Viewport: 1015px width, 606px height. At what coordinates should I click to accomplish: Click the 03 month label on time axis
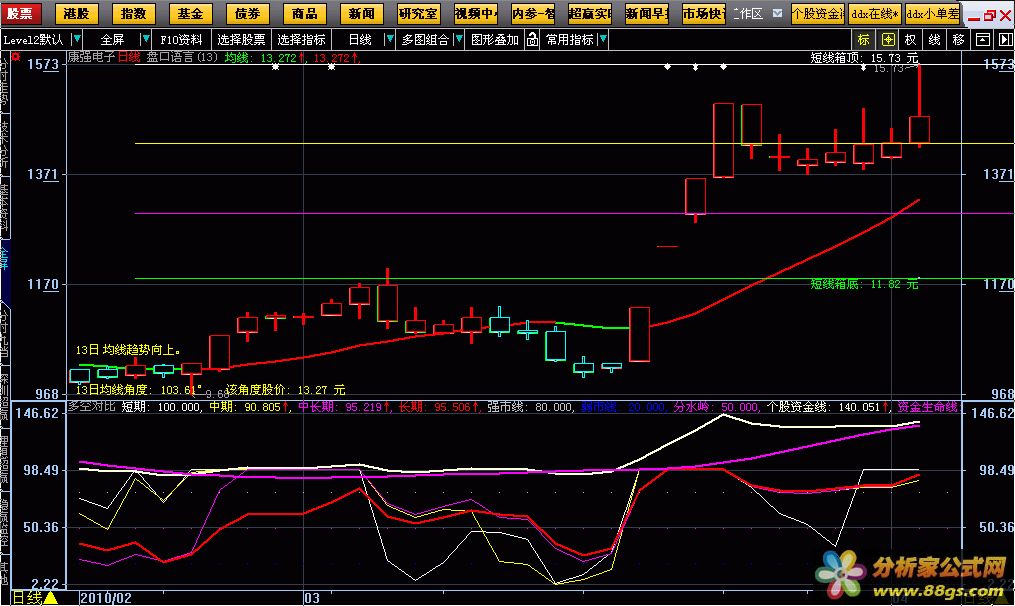click(x=312, y=598)
